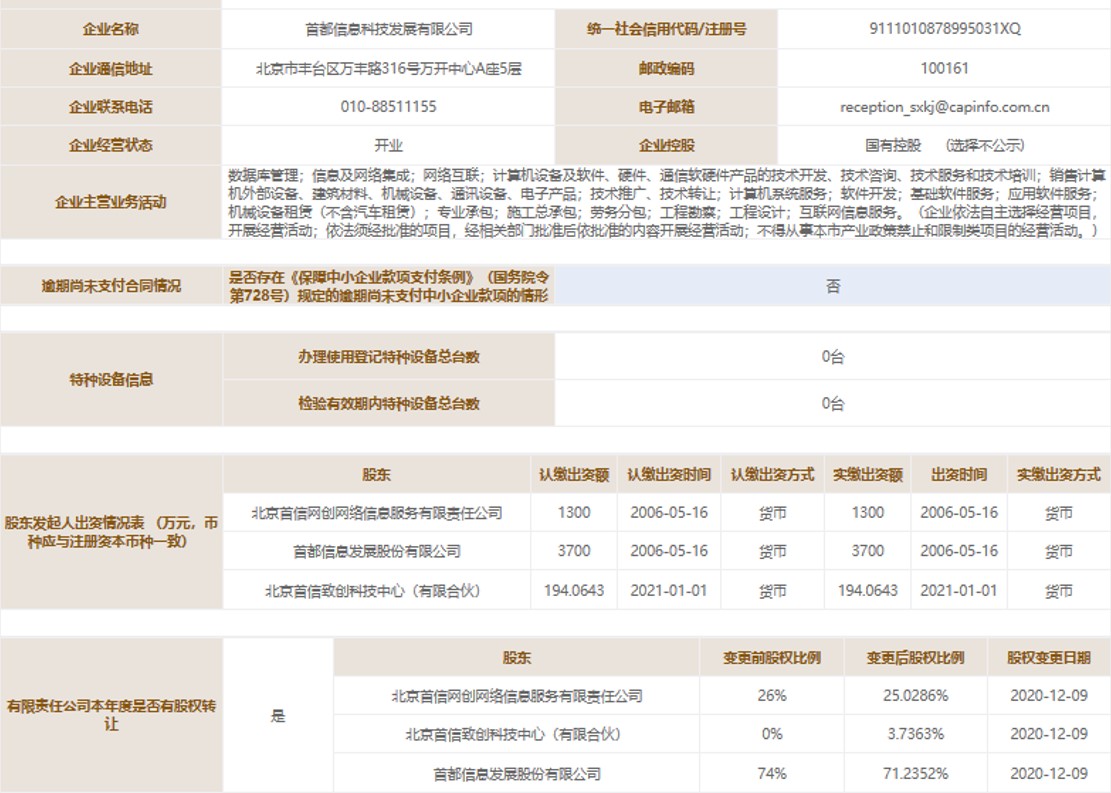Click 股东 header in contribution table
Viewport: 1111px width, 793px height.
coord(376,475)
